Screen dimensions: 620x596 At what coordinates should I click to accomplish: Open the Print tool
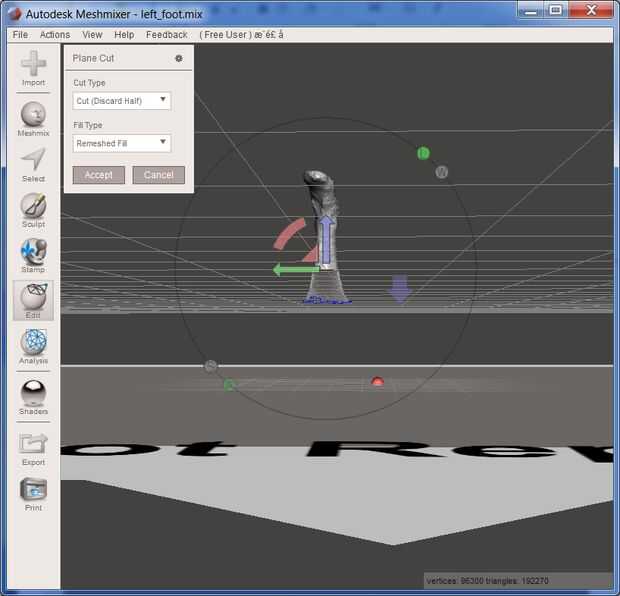[33, 494]
